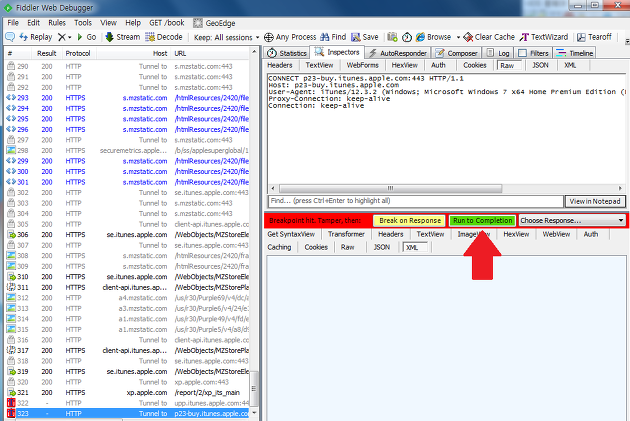
Task: Select request Headers inspector tab
Action: 280,65
